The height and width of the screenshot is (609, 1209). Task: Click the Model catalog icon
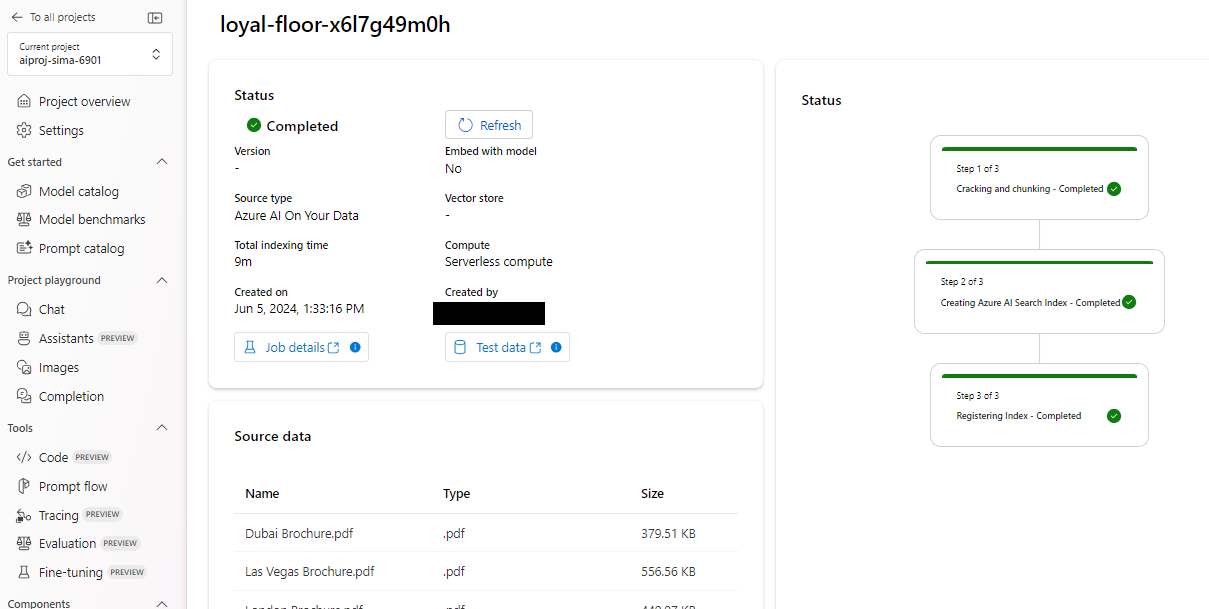tap(24, 191)
